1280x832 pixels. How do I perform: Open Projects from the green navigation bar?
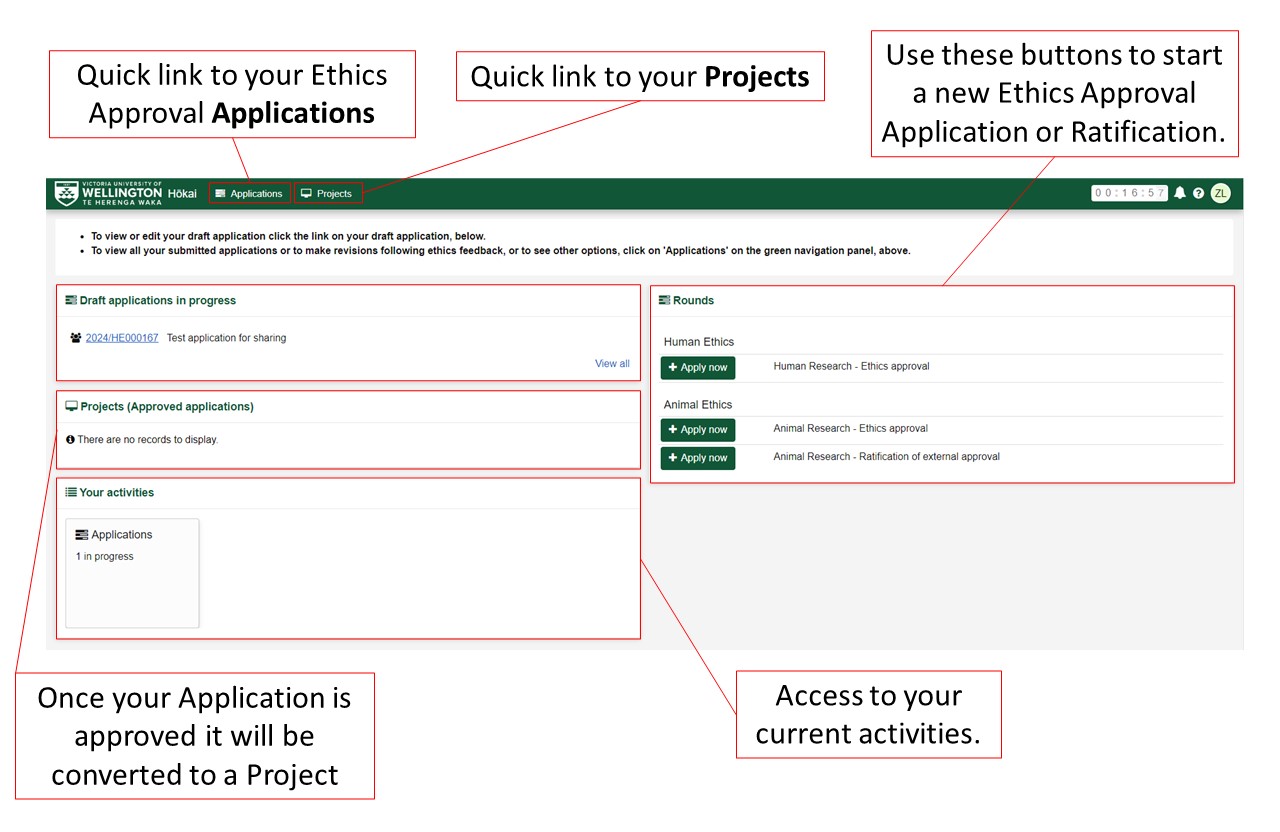(327, 193)
